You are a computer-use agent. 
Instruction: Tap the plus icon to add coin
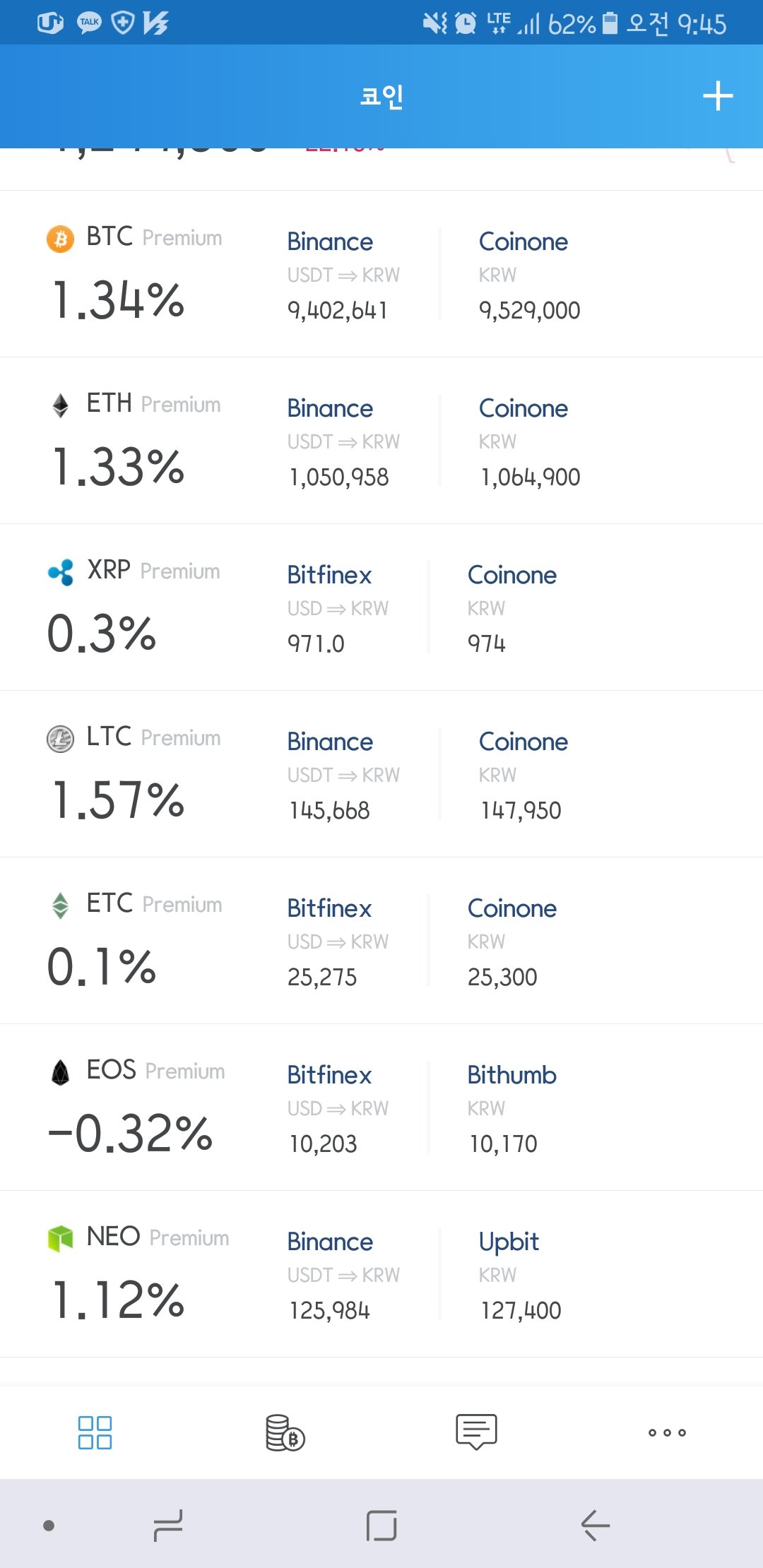point(718,96)
